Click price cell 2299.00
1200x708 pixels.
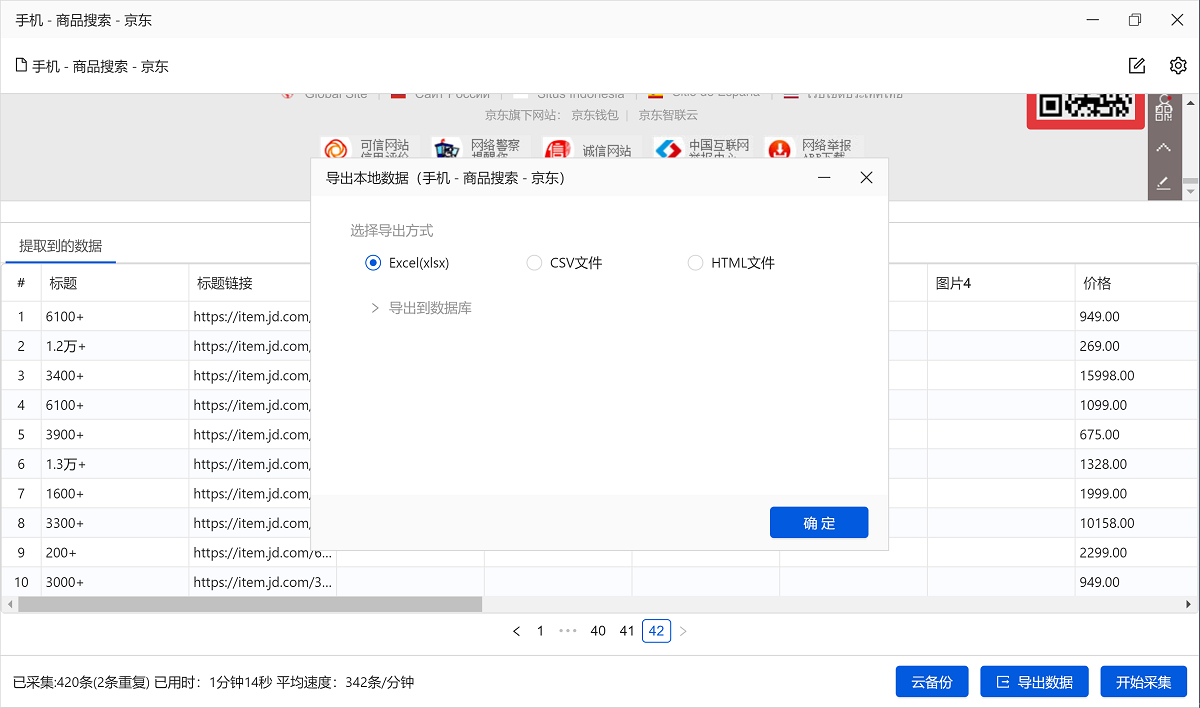1137,552
